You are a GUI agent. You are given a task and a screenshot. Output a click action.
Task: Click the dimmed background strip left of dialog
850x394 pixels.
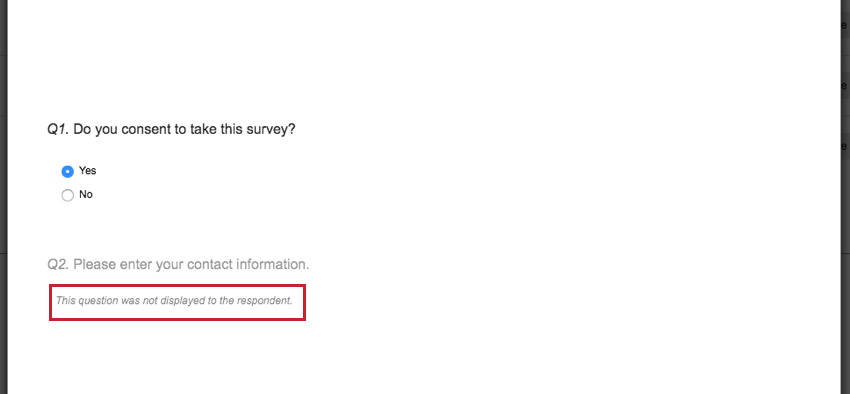click(x=3, y=197)
